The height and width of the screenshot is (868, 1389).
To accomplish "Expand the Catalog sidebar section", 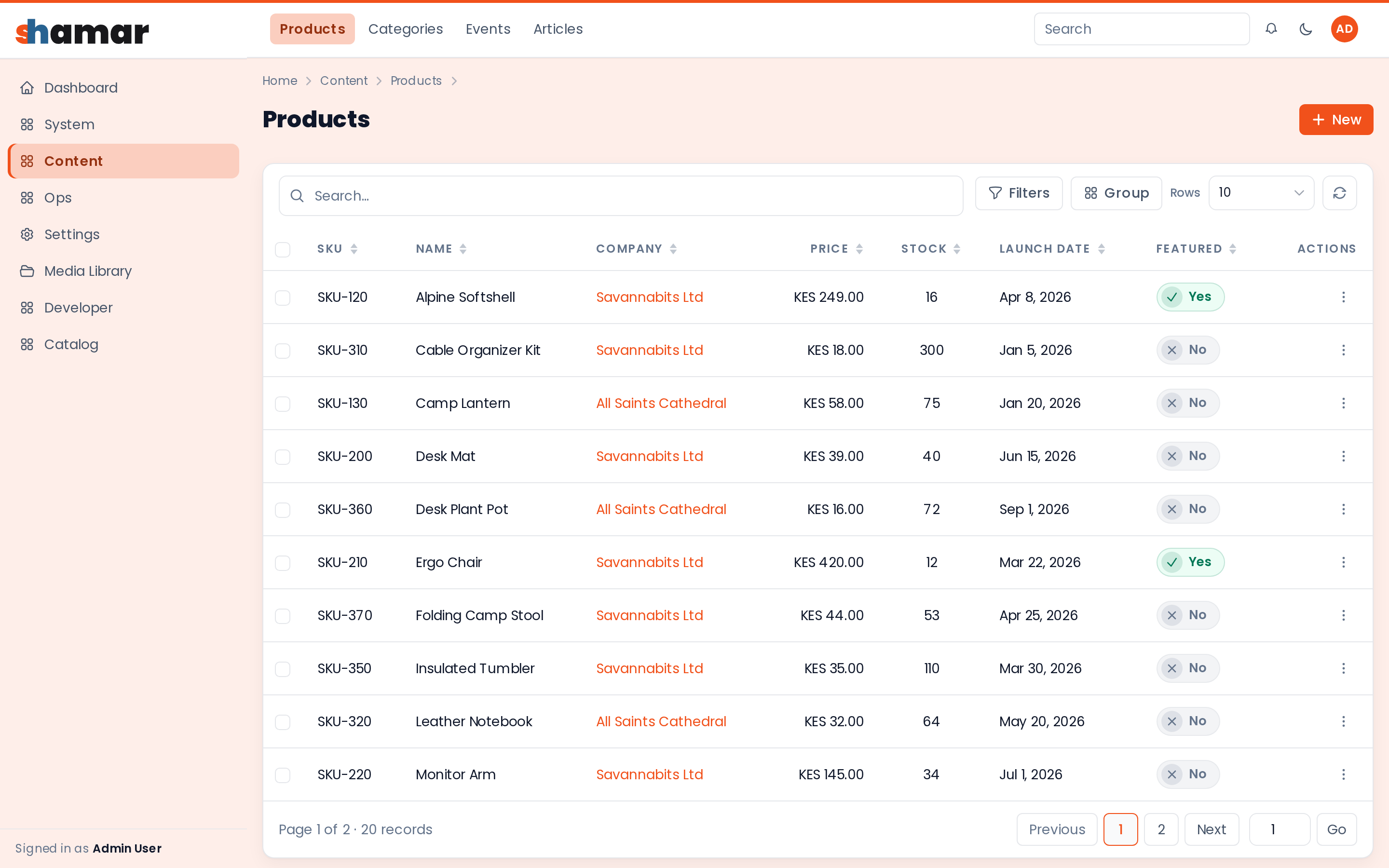I will coord(123,344).
